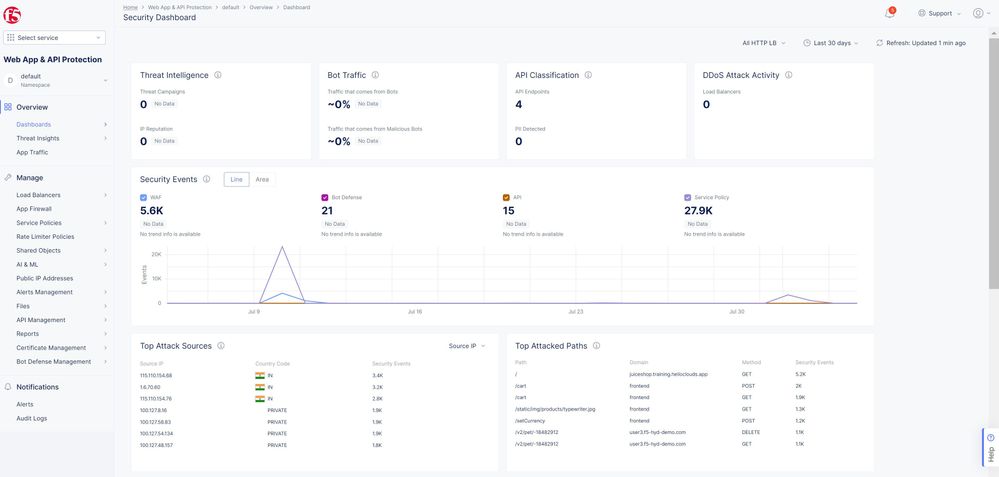Click info icon beside Bot Traffic
The image size is (999, 477).
click(375, 75)
